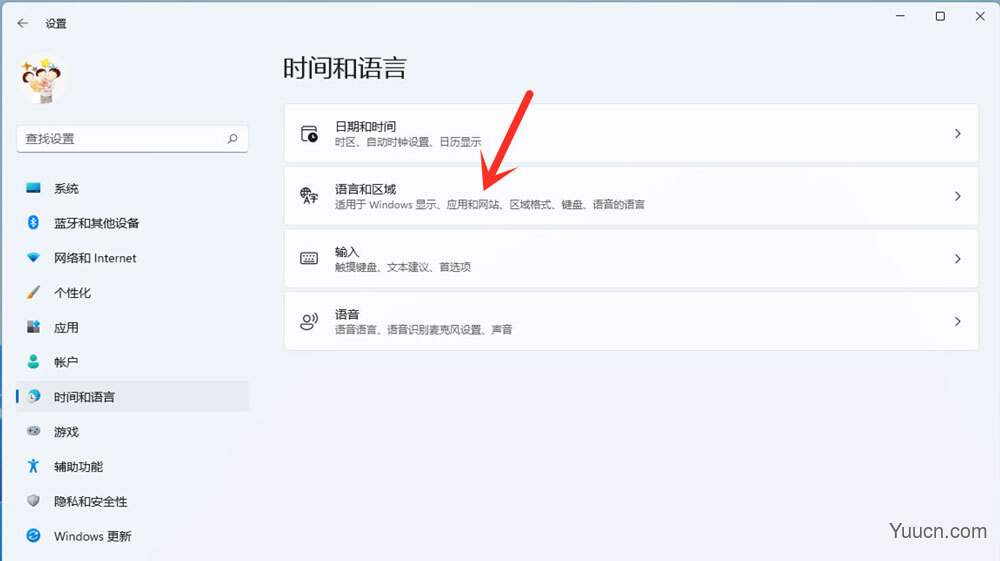Focus the 查找设置 search box
Image resolution: width=1000 pixels, height=561 pixels.
tap(132, 138)
